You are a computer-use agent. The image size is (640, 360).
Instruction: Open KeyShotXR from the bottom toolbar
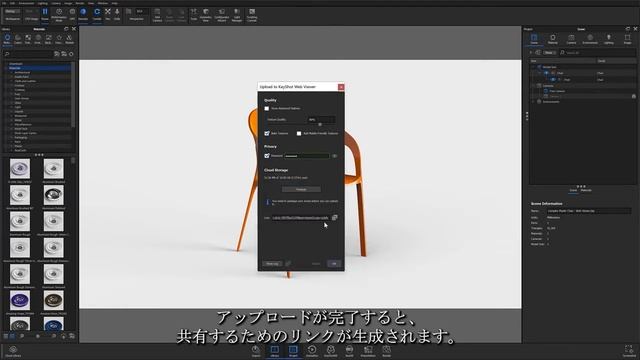point(331,351)
